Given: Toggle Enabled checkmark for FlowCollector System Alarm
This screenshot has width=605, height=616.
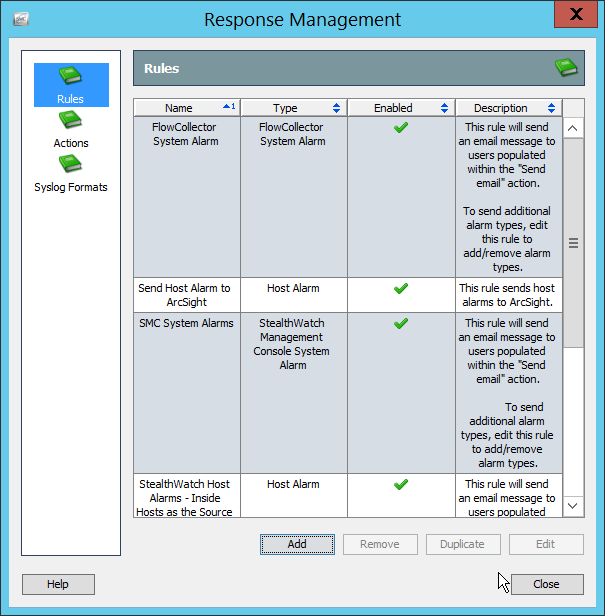Looking at the screenshot, I should click(x=401, y=128).
